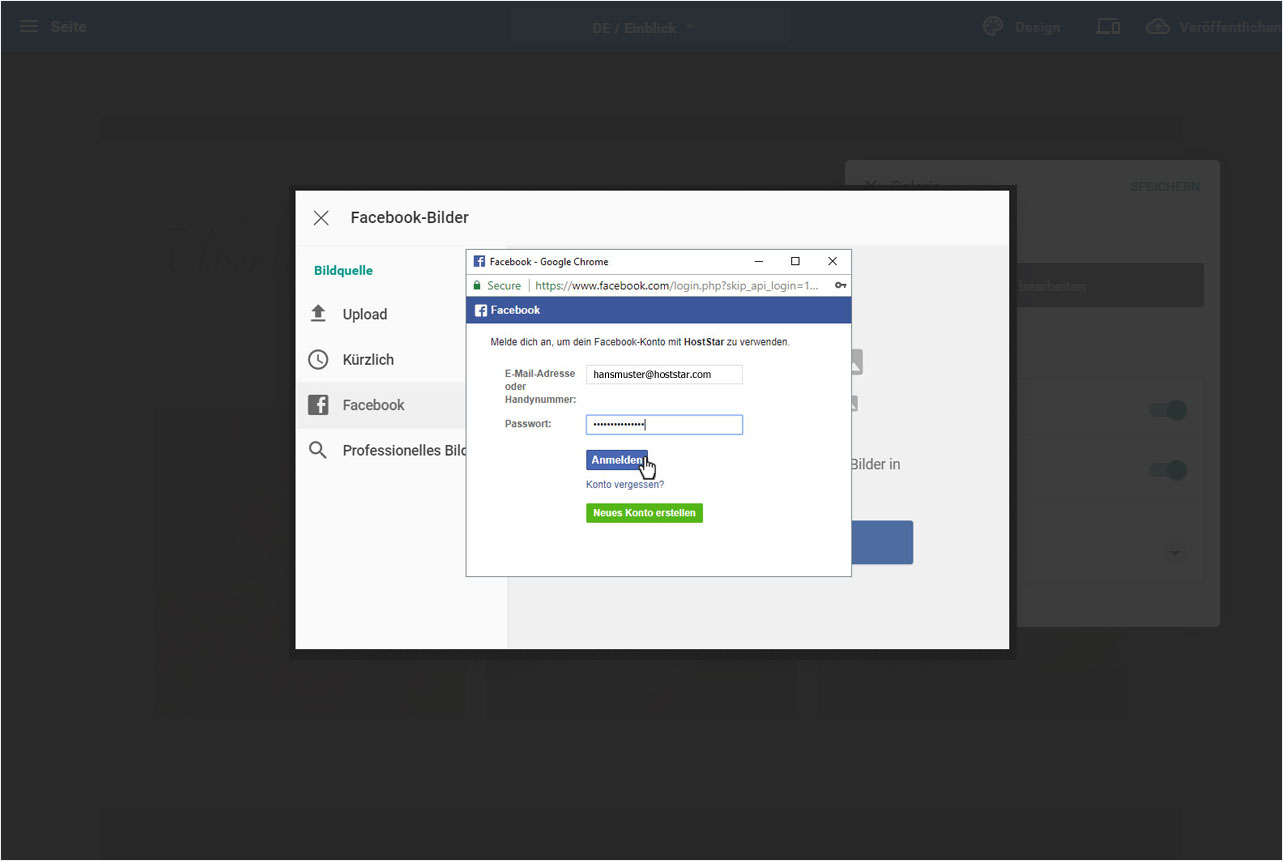
Task: Click the blue button behind Facebook popup
Action: (882, 542)
